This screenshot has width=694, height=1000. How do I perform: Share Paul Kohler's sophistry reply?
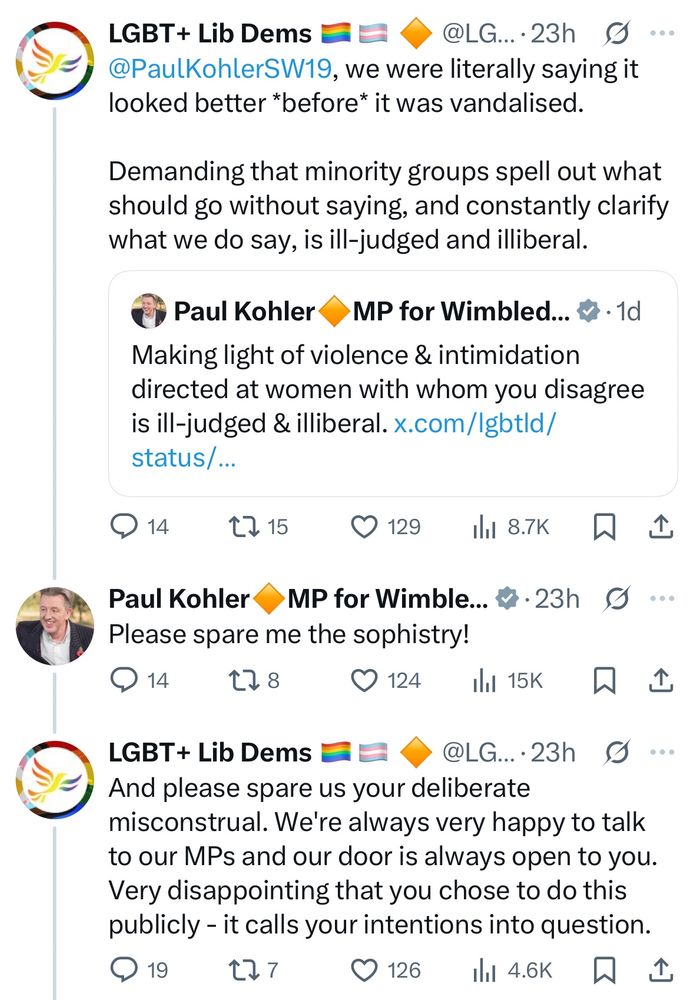pos(661,681)
